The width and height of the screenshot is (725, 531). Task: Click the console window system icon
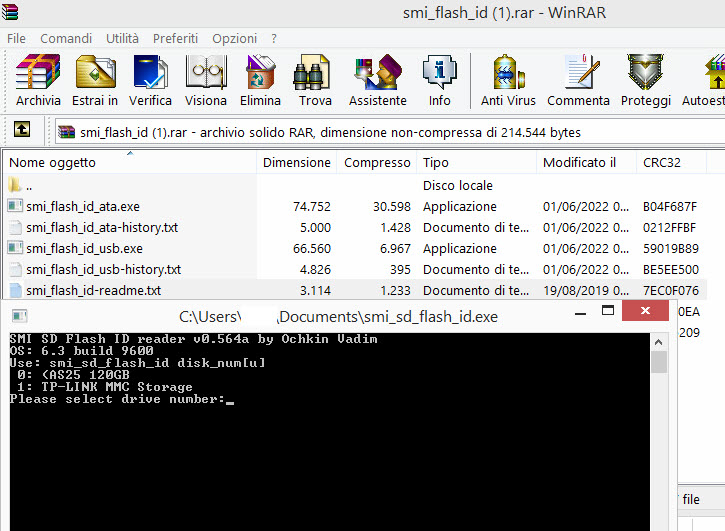pyautogui.click(x=20, y=316)
